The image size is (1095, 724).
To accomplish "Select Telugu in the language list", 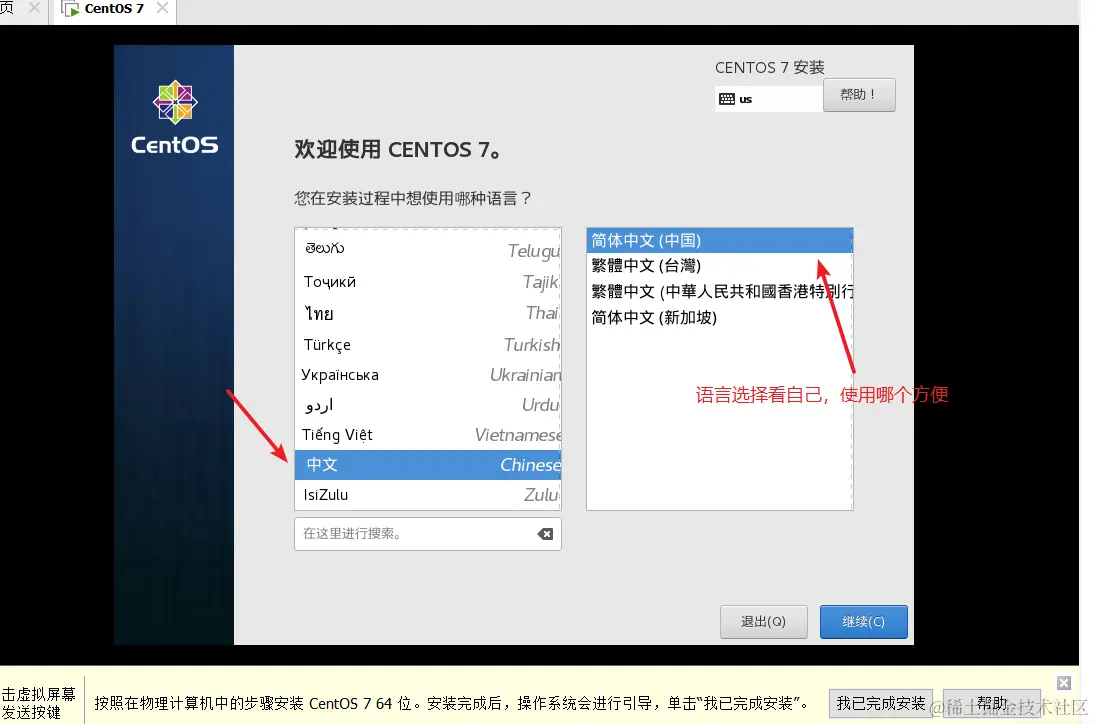I will click(x=427, y=249).
